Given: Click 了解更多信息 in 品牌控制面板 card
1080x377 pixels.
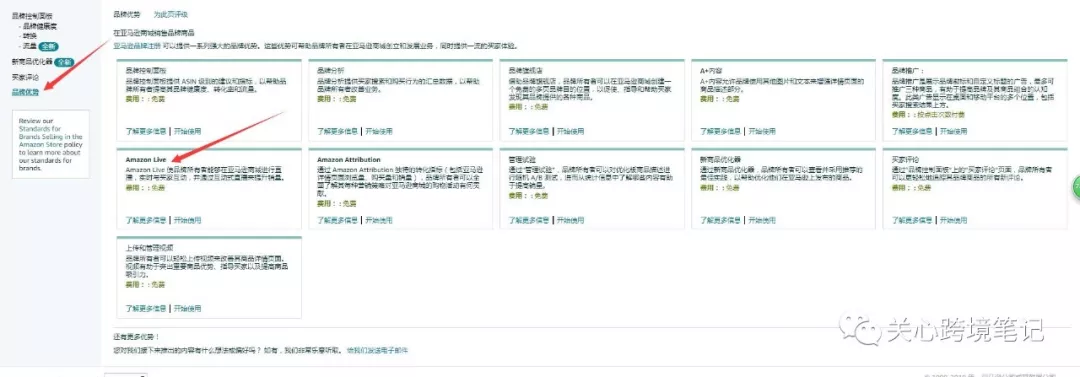Looking at the screenshot, I should [145, 131].
